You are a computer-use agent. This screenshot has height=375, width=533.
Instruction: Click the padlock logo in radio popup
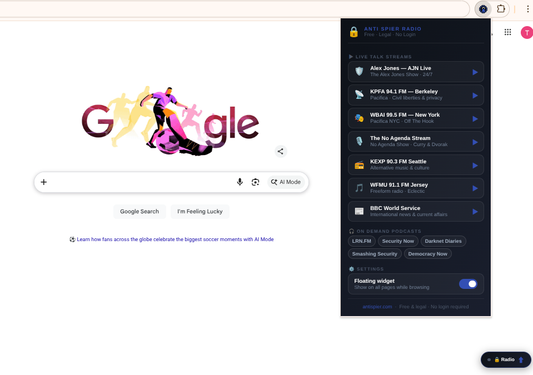click(x=354, y=32)
